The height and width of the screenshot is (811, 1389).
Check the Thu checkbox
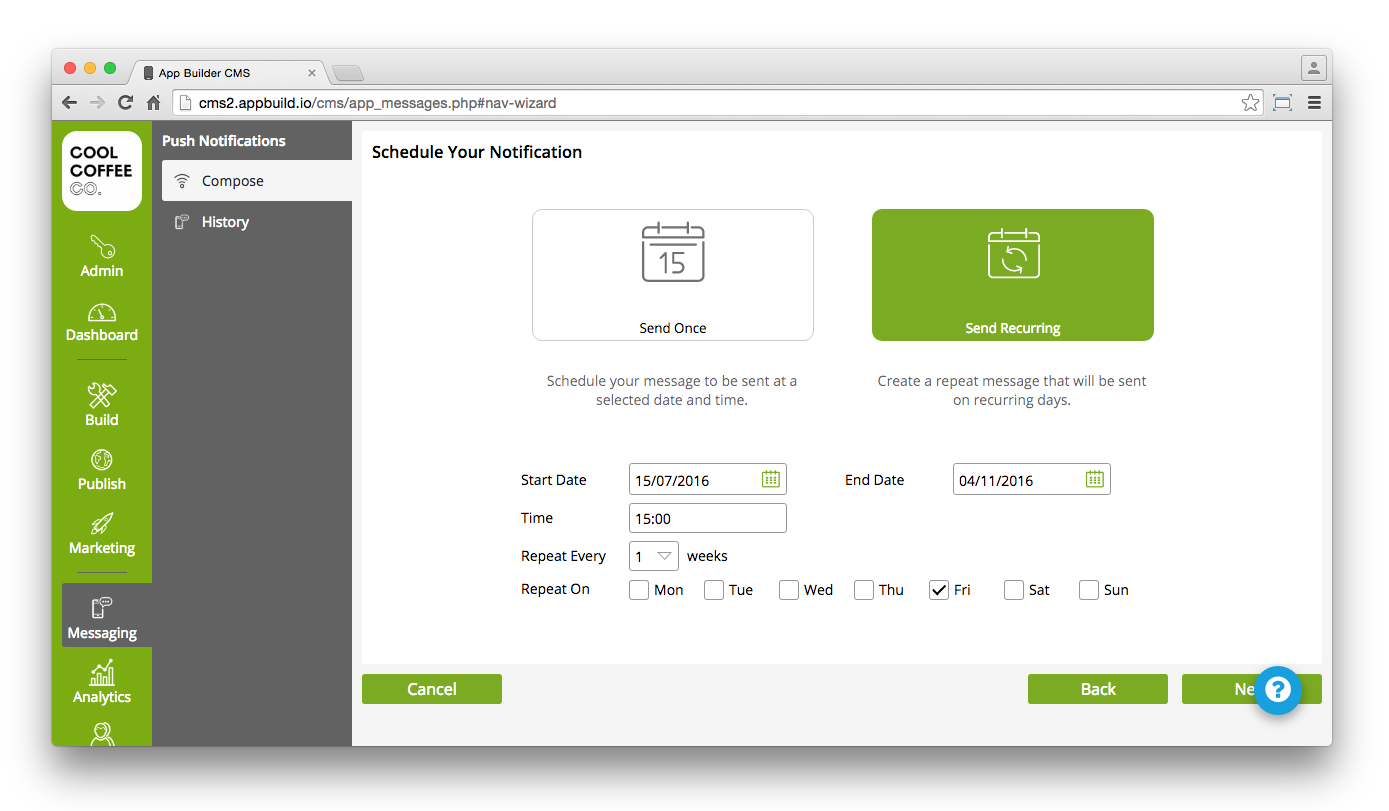click(864, 590)
